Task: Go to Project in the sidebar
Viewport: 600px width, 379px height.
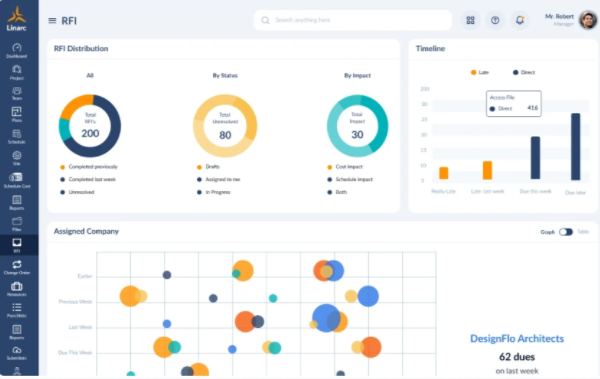Action: pos(16,72)
